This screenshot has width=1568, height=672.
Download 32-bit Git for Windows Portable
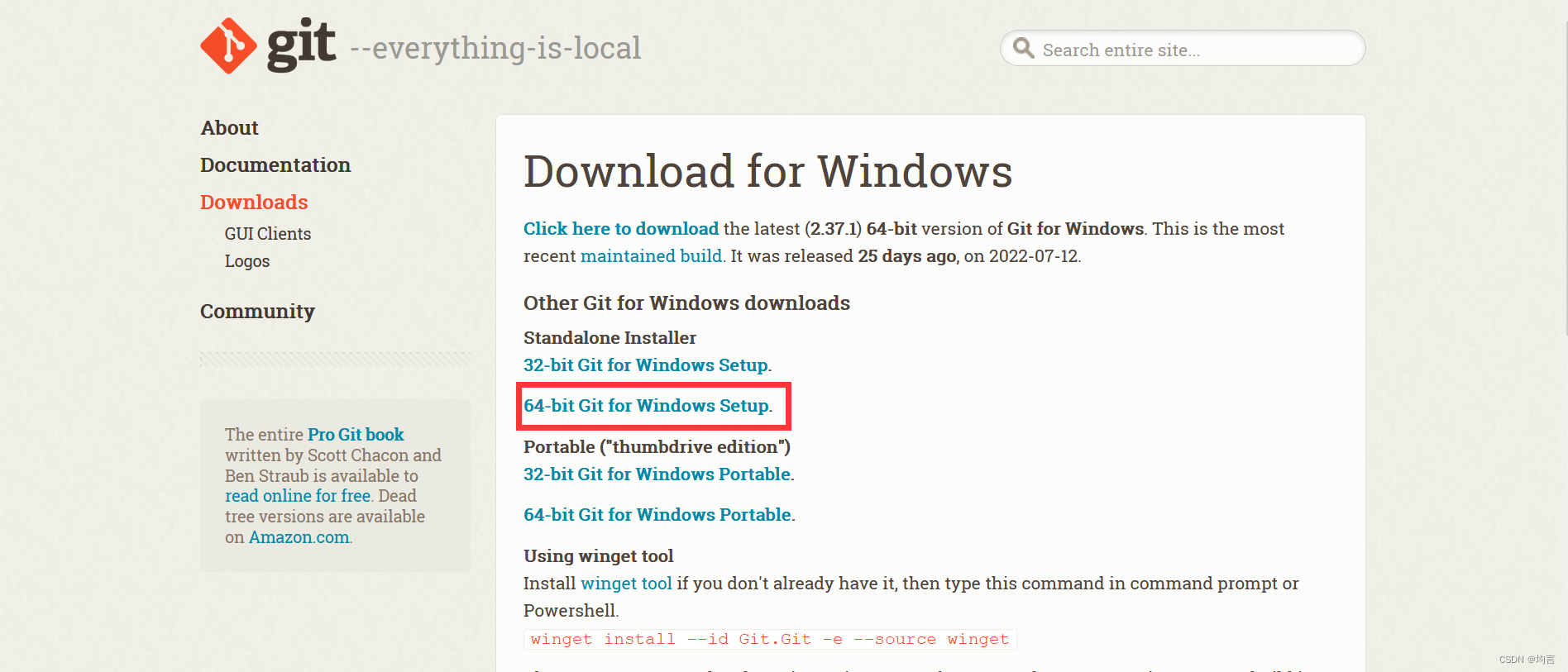tap(657, 474)
